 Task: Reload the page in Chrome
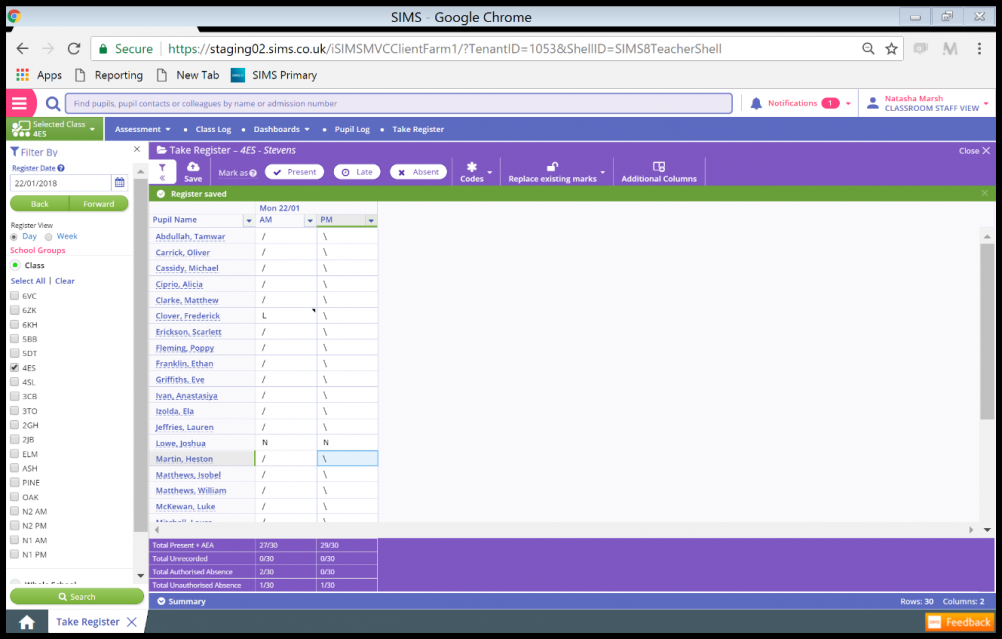click(74, 49)
